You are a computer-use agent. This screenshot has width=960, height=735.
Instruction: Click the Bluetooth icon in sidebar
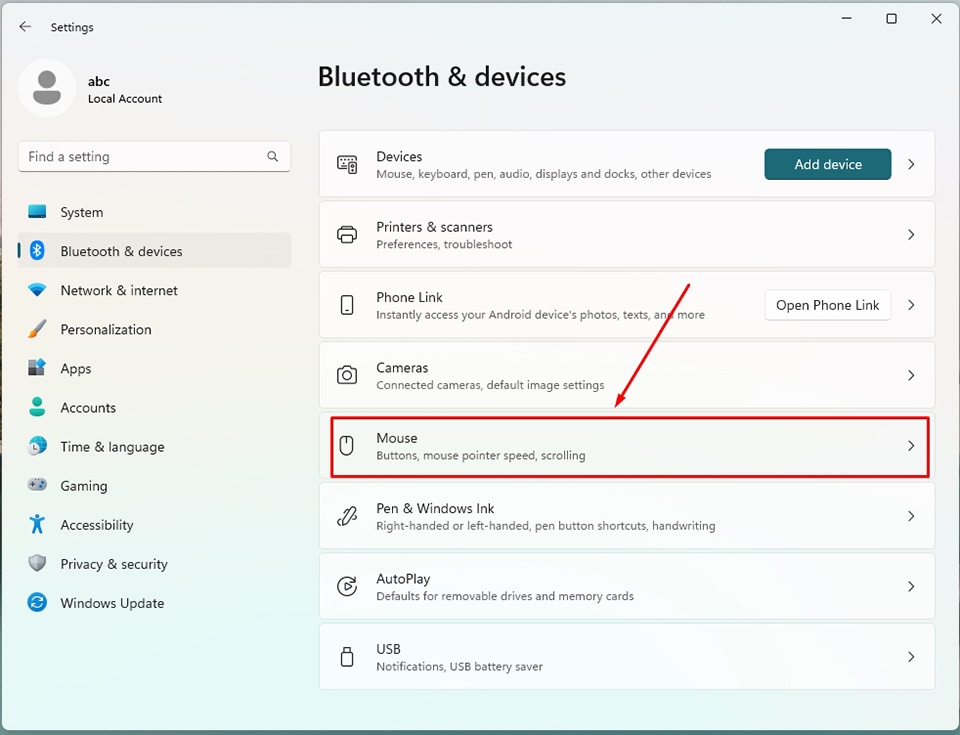[x=37, y=251]
